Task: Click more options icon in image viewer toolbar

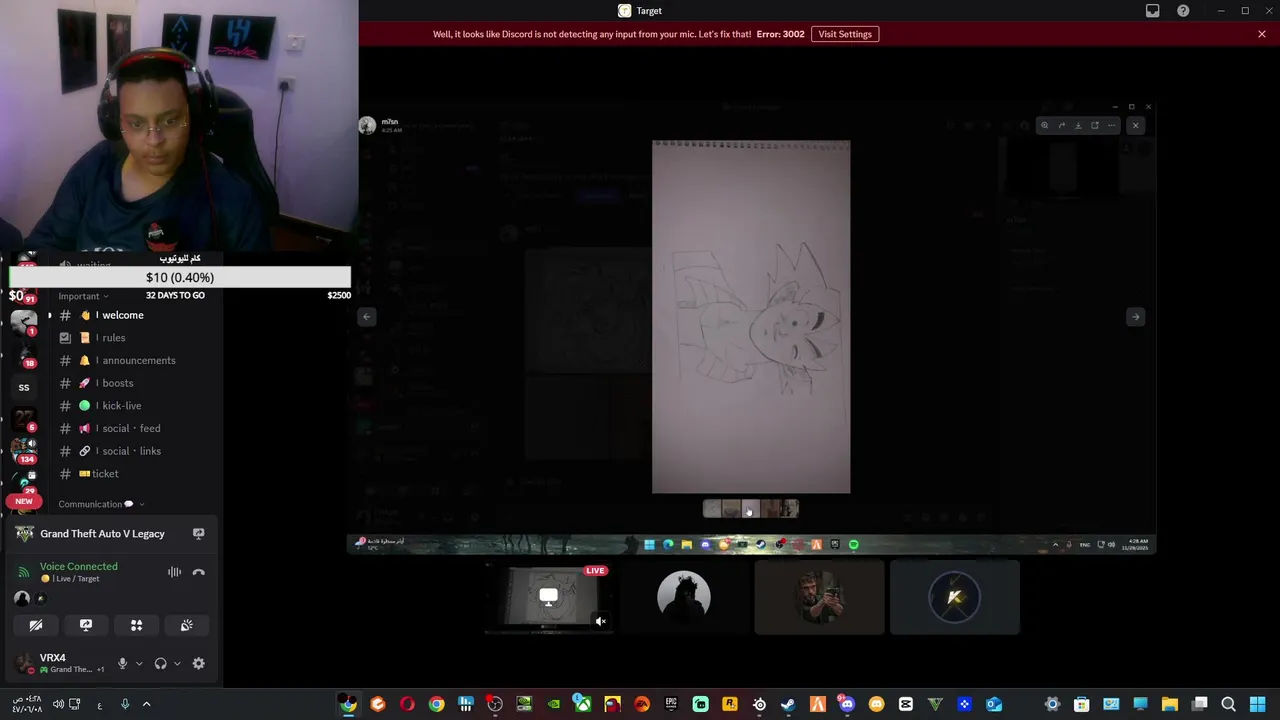Action: pyautogui.click(x=1111, y=125)
